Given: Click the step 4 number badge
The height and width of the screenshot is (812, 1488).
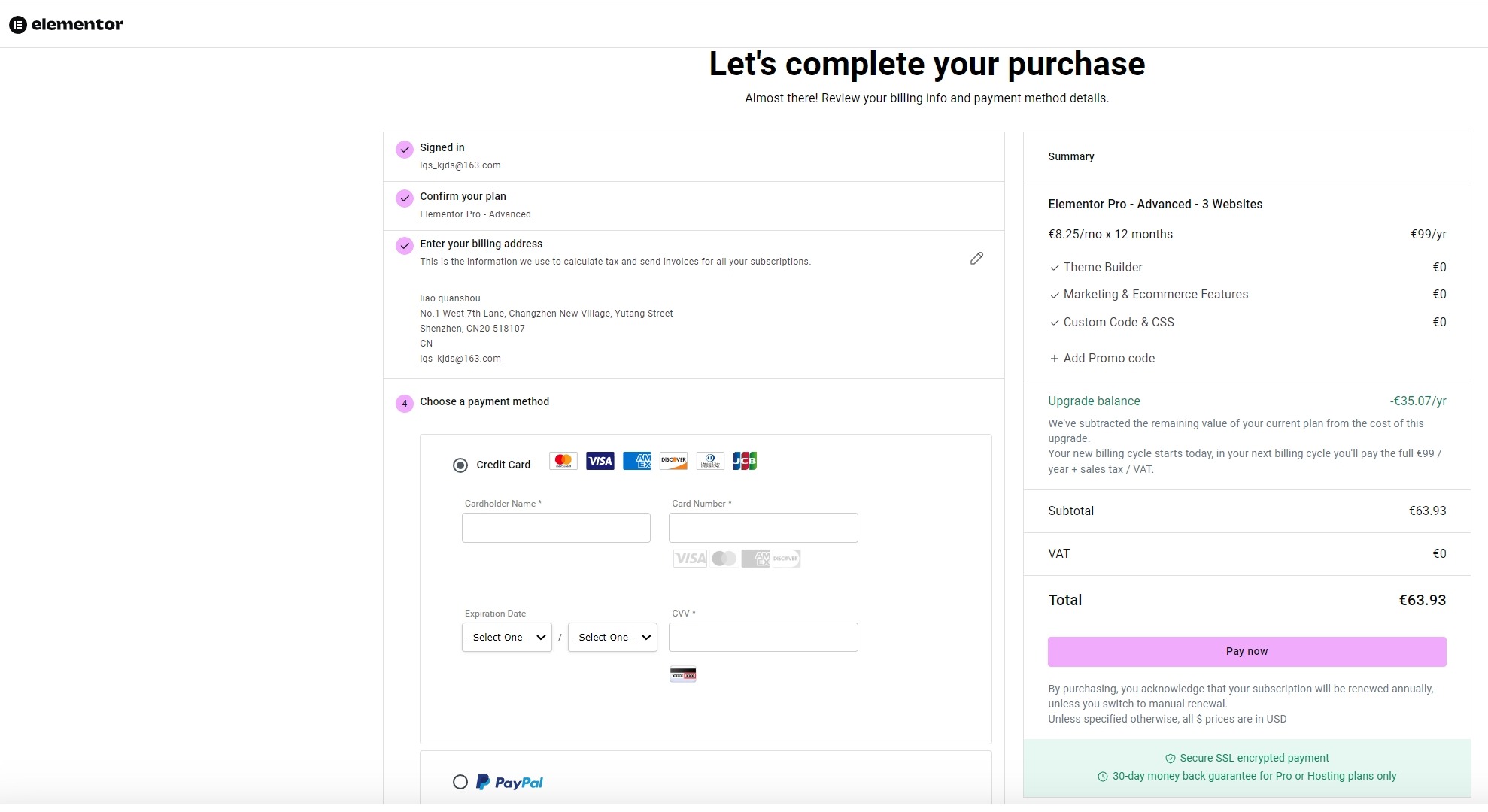Looking at the screenshot, I should 405,404.
